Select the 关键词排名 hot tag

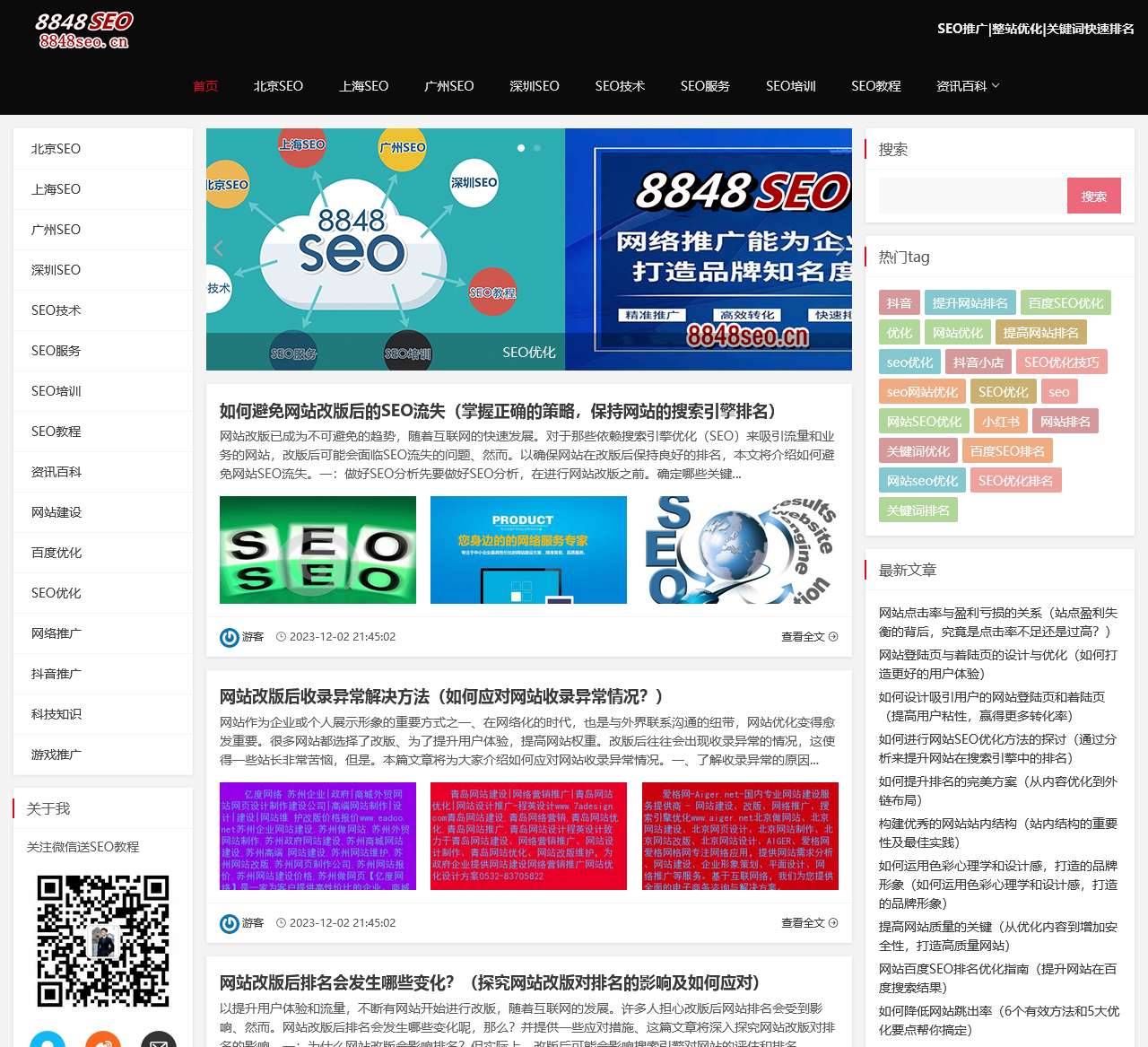point(918,510)
